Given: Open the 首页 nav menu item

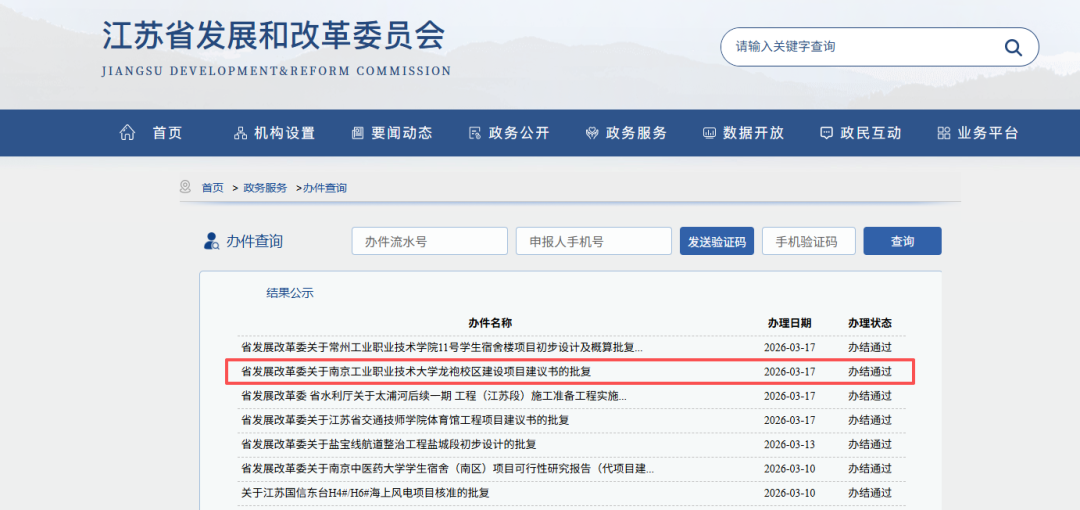Looking at the screenshot, I should [167, 133].
